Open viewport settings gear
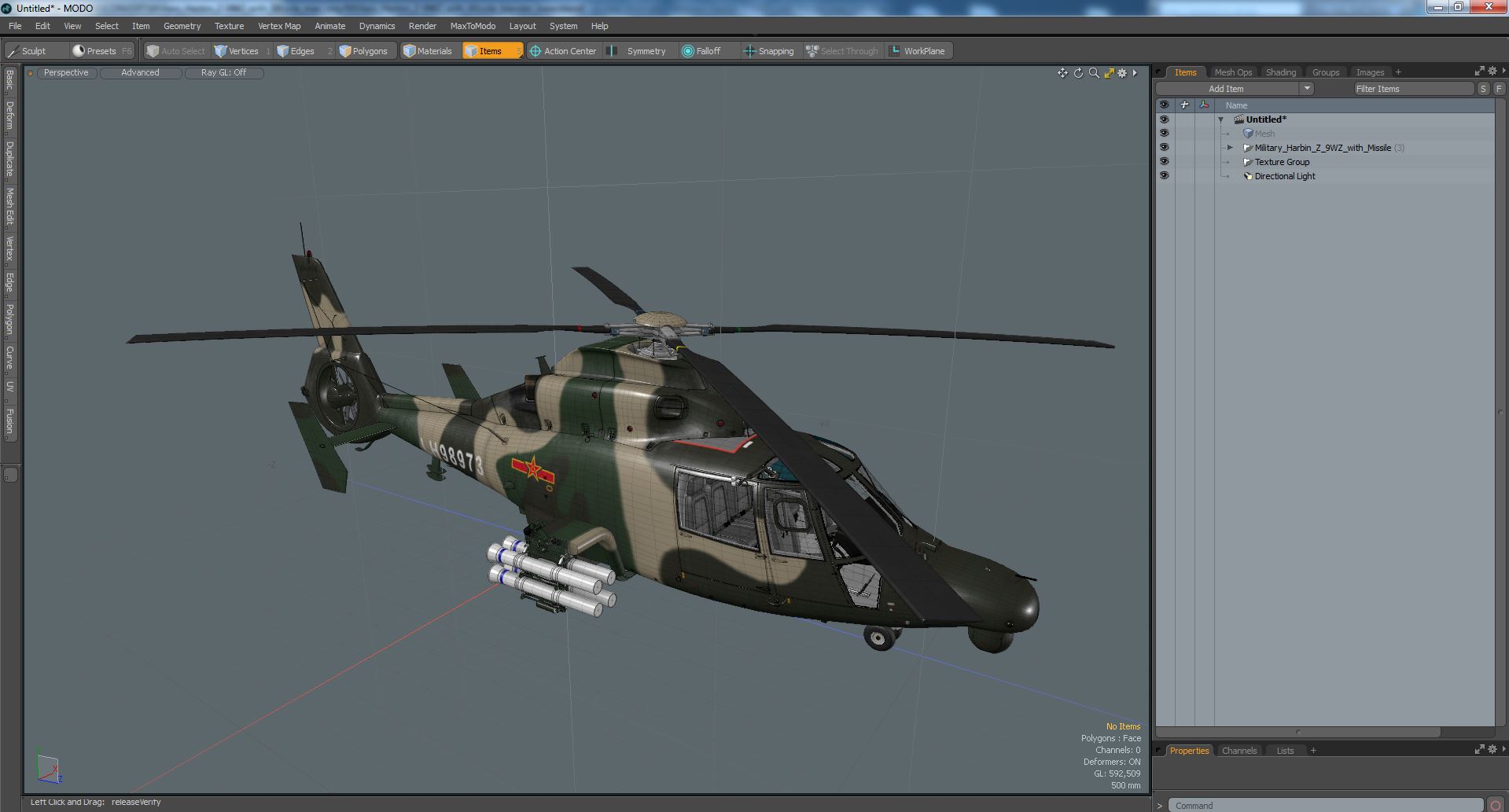 point(1122,73)
